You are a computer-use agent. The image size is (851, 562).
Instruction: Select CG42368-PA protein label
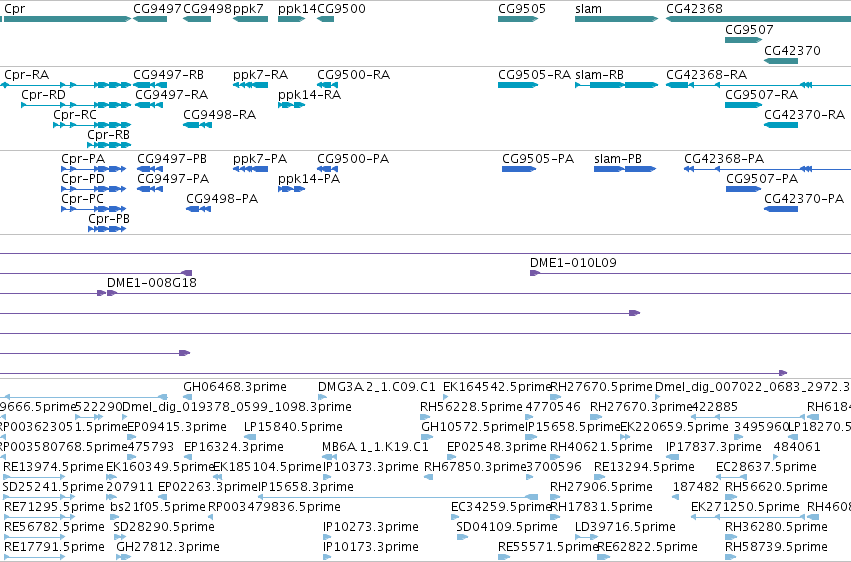click(x=723, y=159)
